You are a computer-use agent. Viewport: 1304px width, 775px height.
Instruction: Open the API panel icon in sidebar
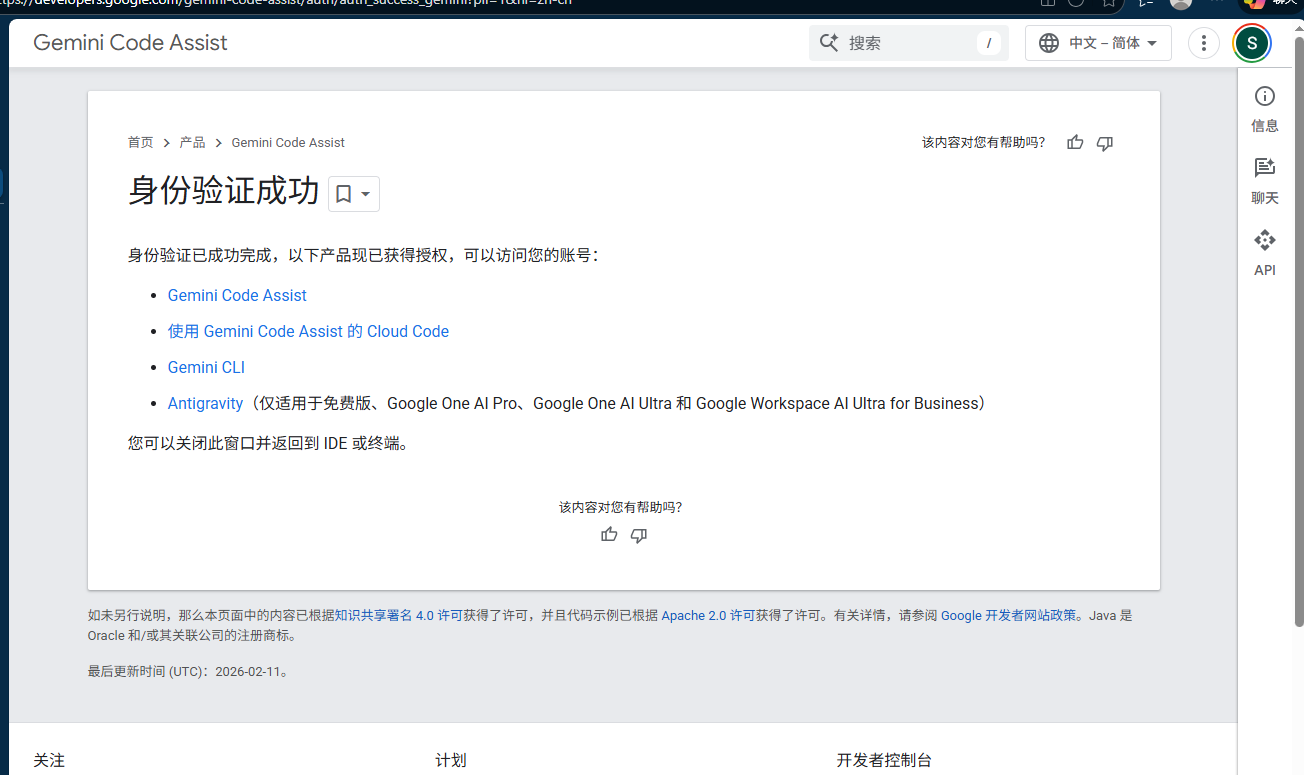1265,252
